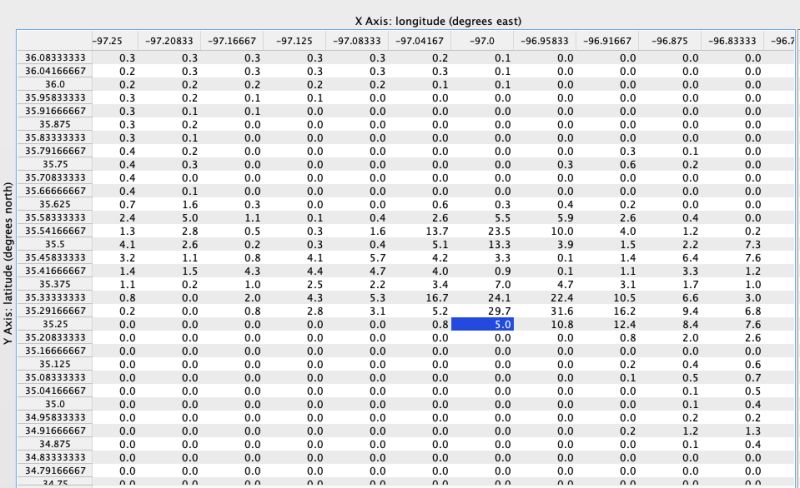
Task: Click the 24.1 value cell
Action: tap(482, 298)
